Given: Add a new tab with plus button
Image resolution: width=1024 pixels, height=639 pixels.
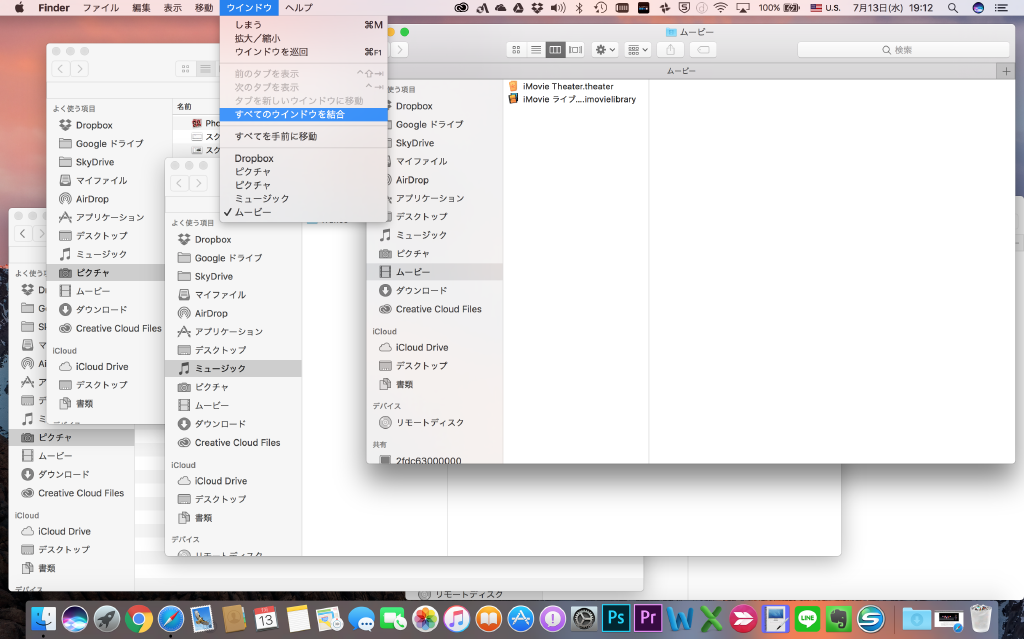Looking at the screenshot, I should [1006, 71].
